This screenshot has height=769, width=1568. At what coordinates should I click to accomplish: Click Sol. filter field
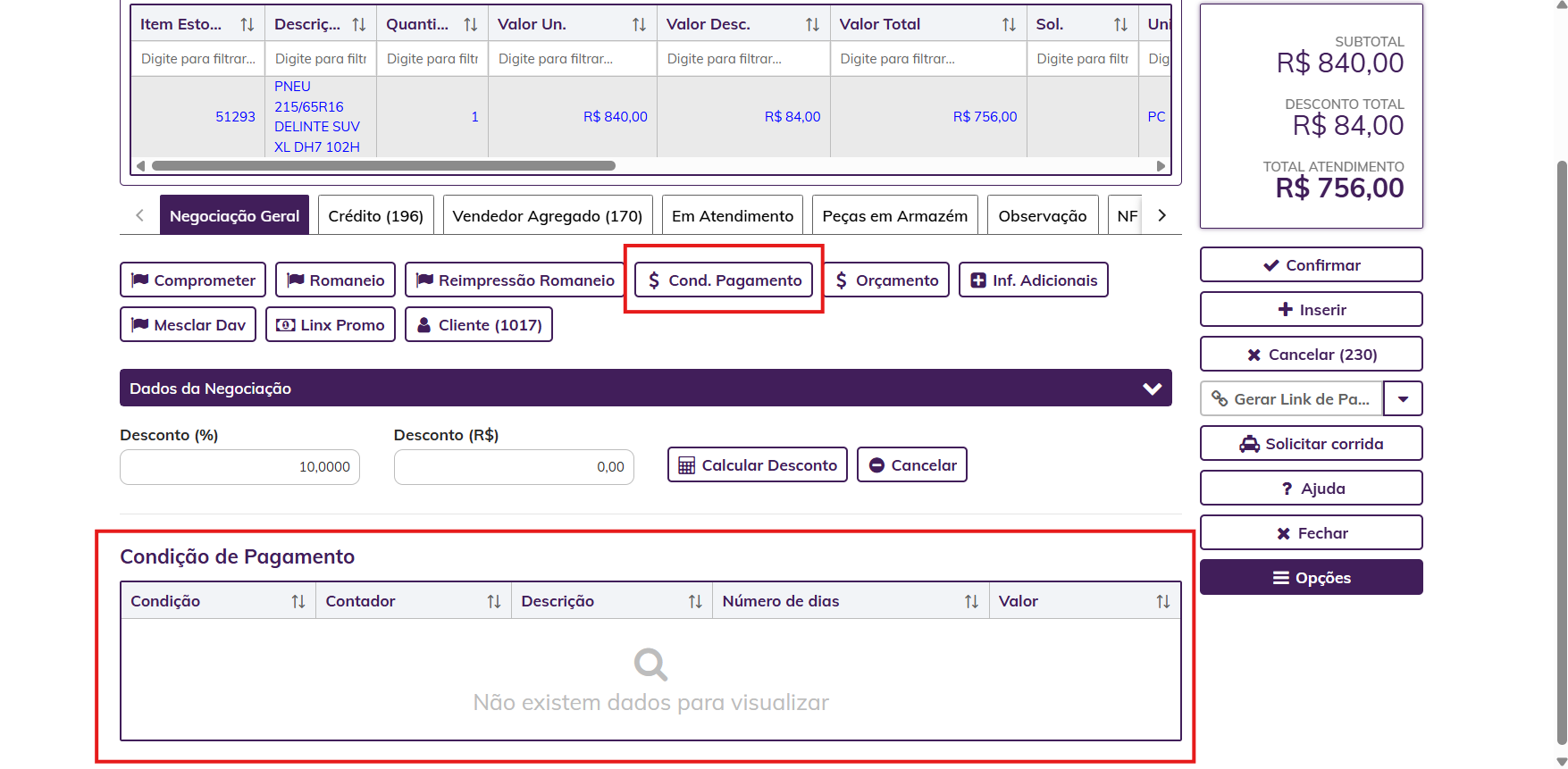[1083, 59]
